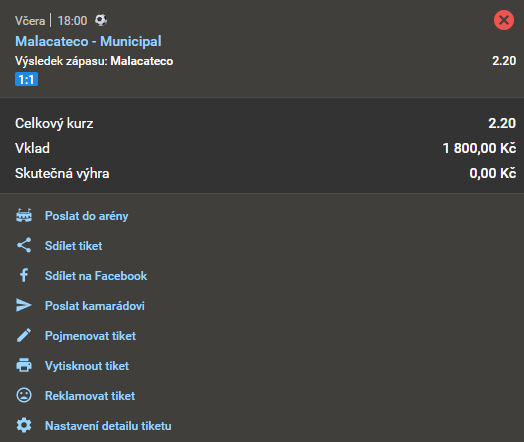Click the gear settings icon
Screen dimensions: 524x442
pos(24,425)
